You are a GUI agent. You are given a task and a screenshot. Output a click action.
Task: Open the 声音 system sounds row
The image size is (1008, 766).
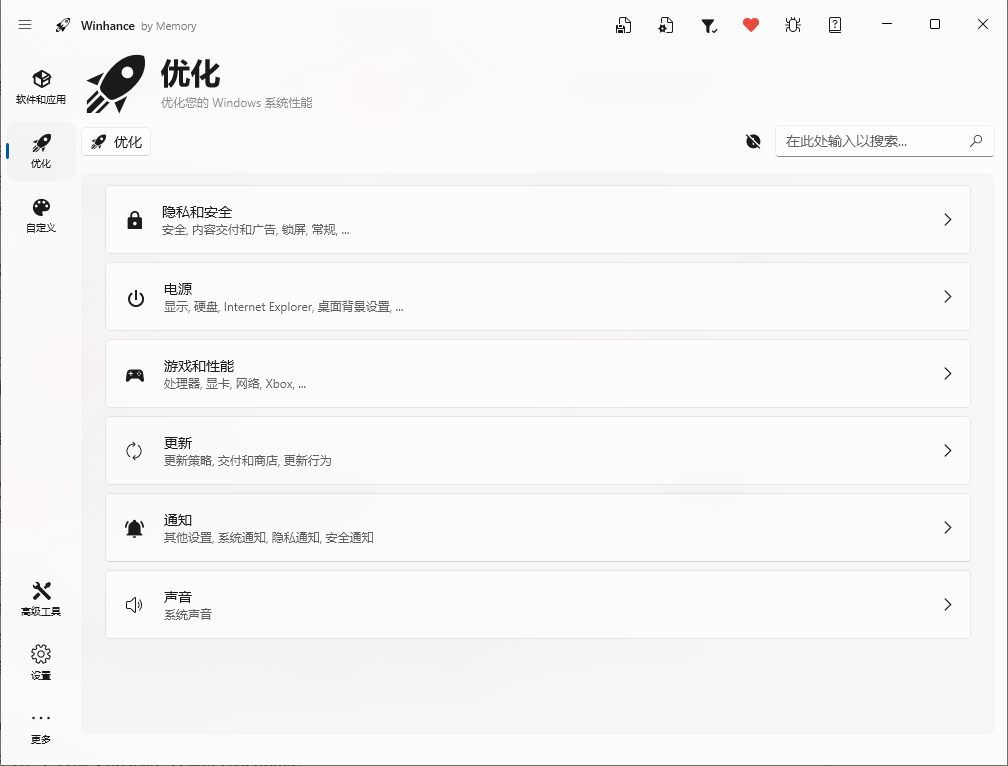[538, 604]
